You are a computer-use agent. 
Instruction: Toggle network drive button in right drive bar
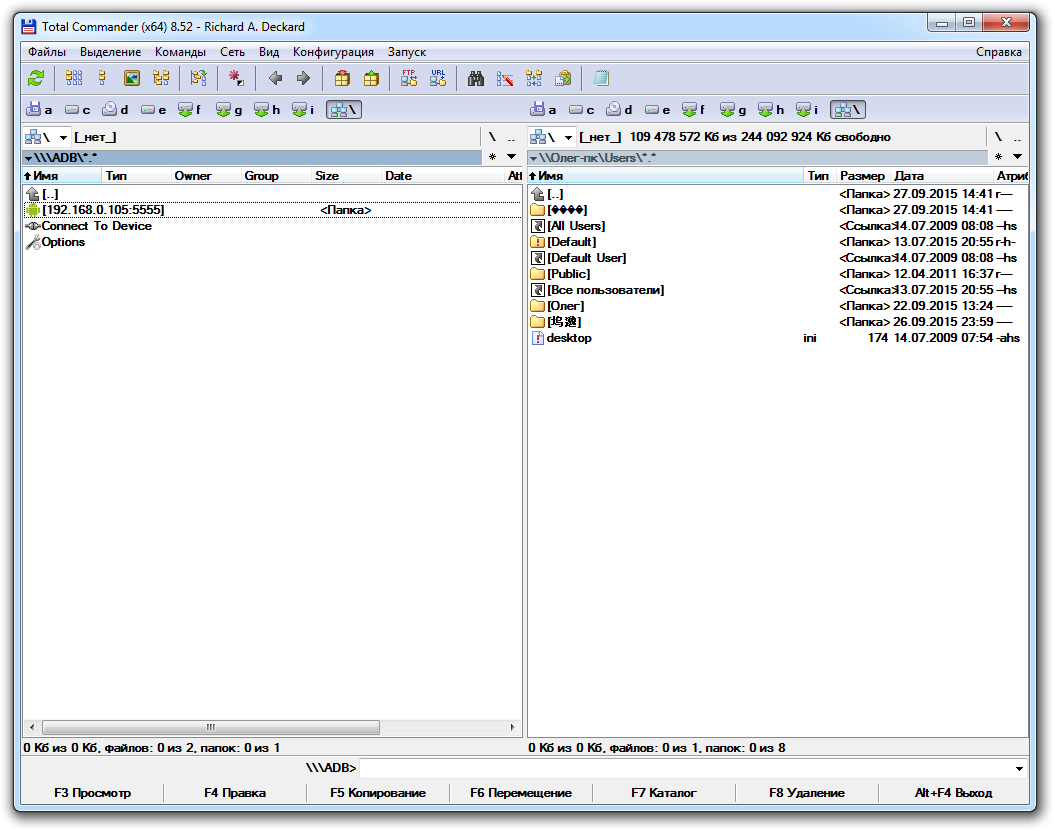[848, 110]
